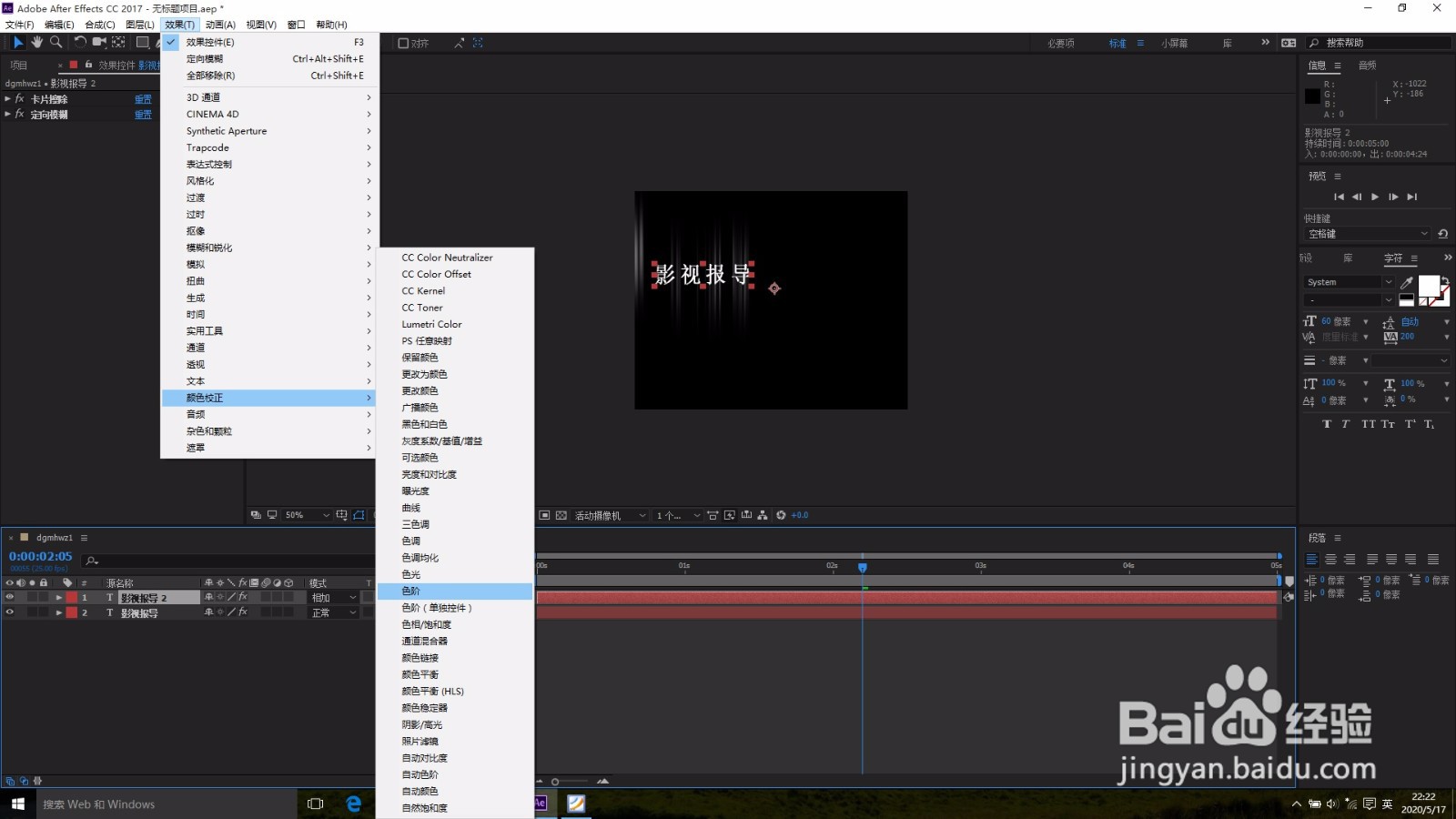Viewport: 1456px width, 819px height.
Task: Choose 曲线 from the submenu
Action: tap(455, 508)
